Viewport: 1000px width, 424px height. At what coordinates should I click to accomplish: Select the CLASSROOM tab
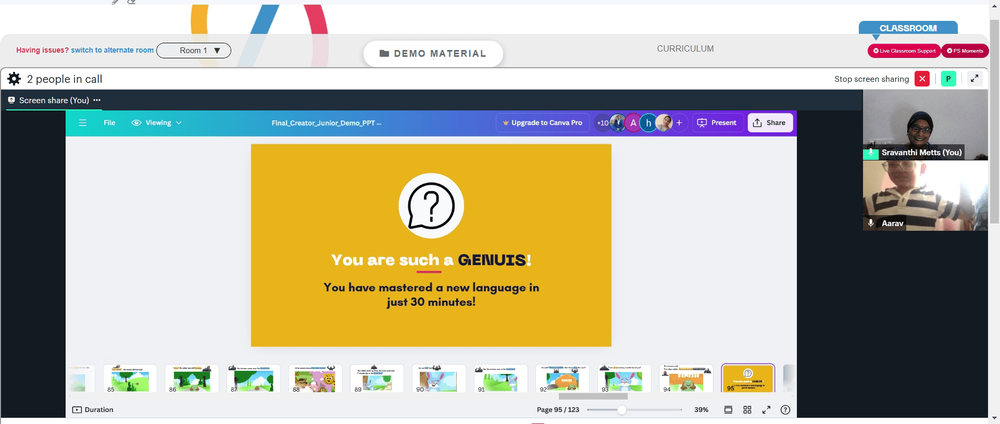tap(908, 28)
